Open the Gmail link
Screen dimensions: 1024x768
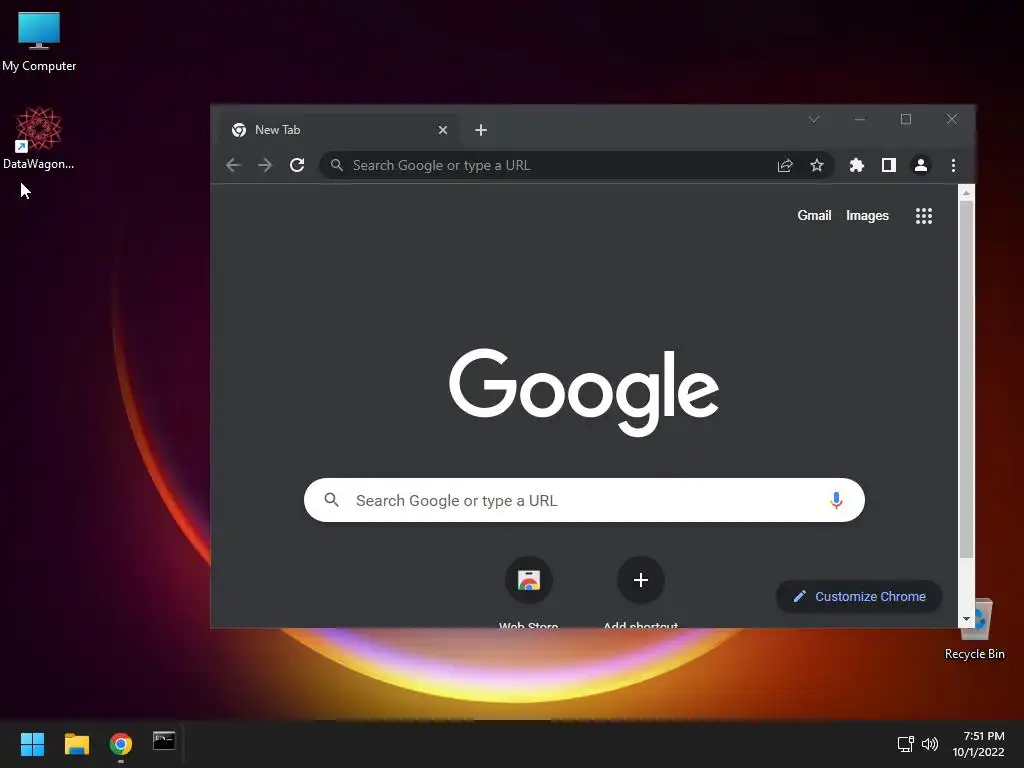(x=814, y=216)
